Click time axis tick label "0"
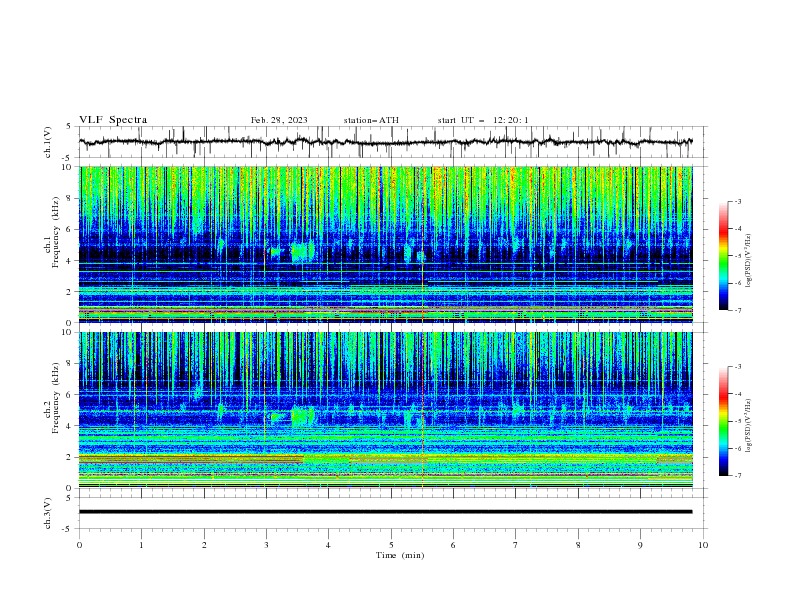792x612 pixels. tap(79, 545)
